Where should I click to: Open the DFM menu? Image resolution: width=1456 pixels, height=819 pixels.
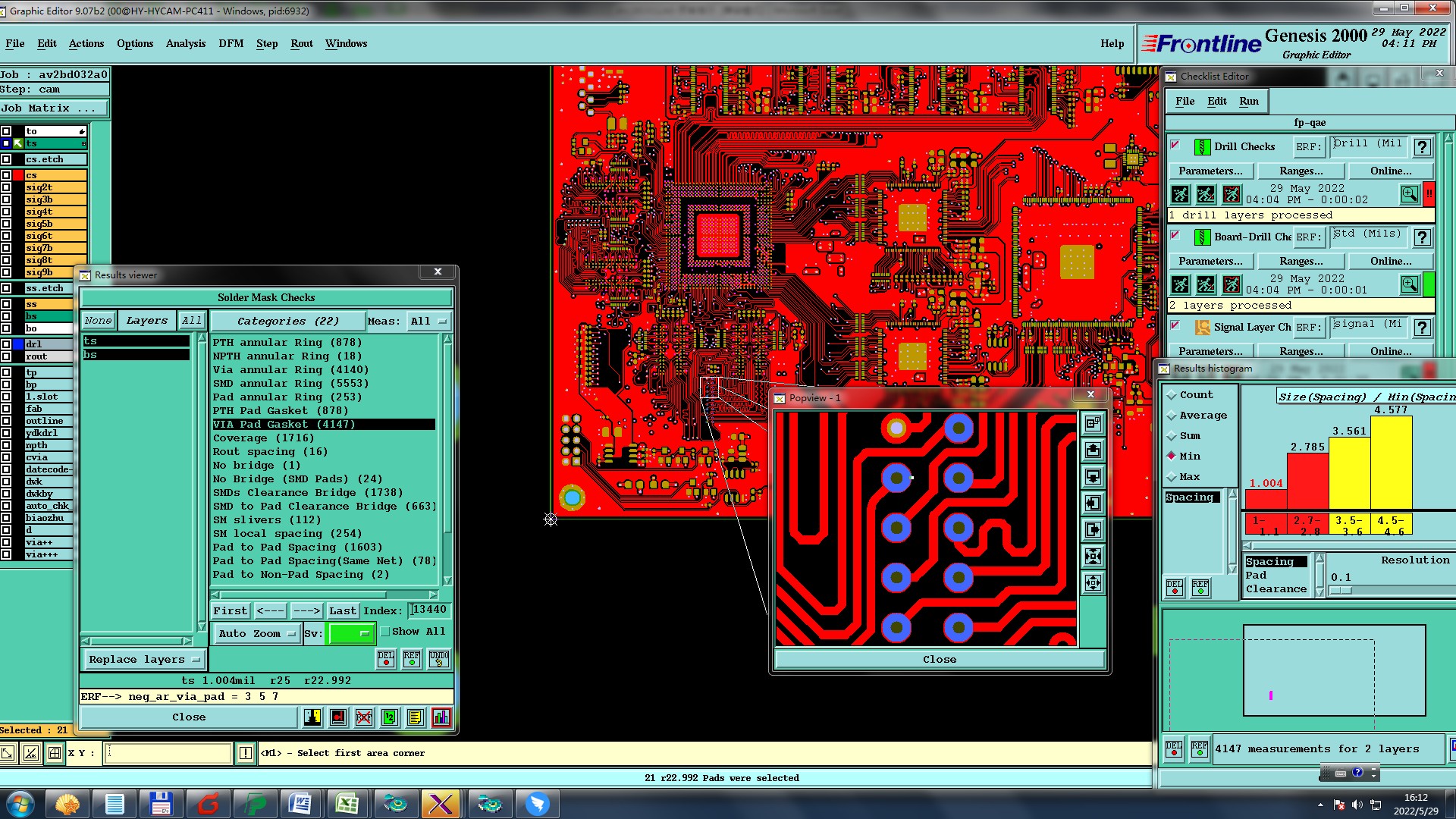click(231, 43)
